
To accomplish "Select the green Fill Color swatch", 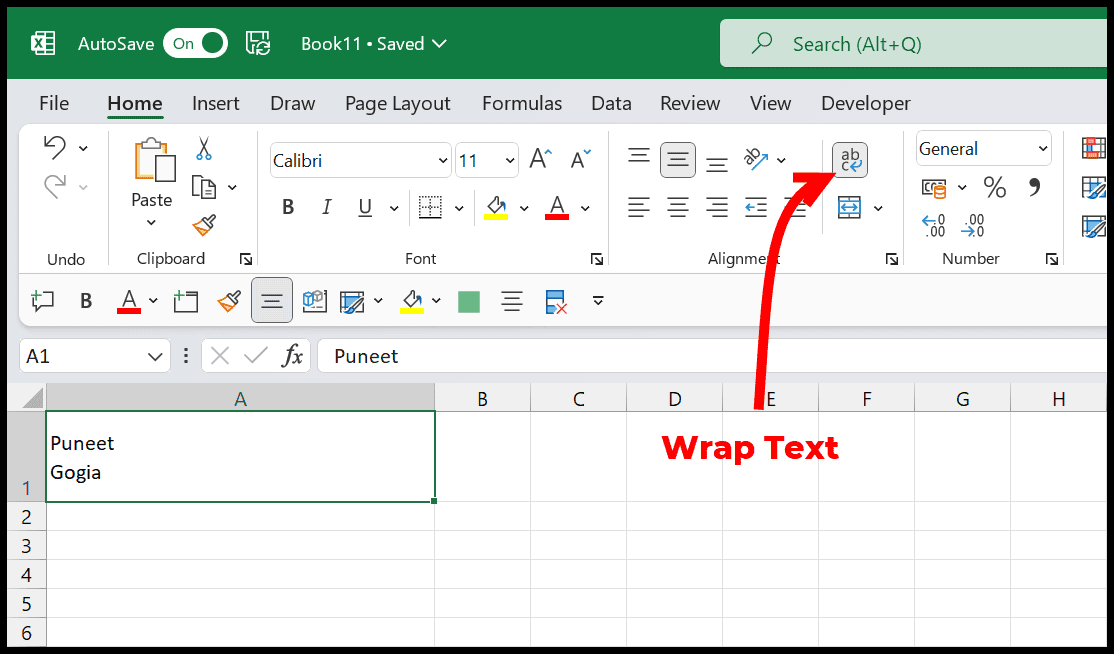I will tap(468, 301).
